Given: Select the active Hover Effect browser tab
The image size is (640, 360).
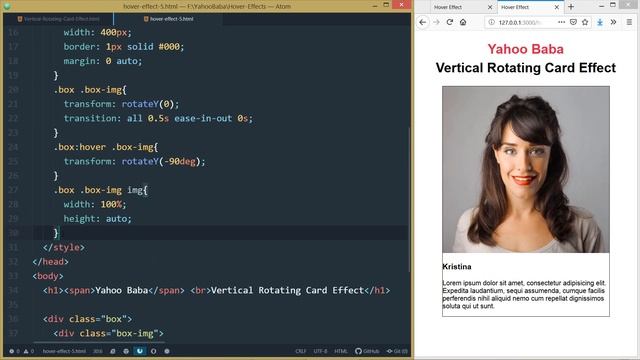Looking at the screenshot, I should click(530, 7).
